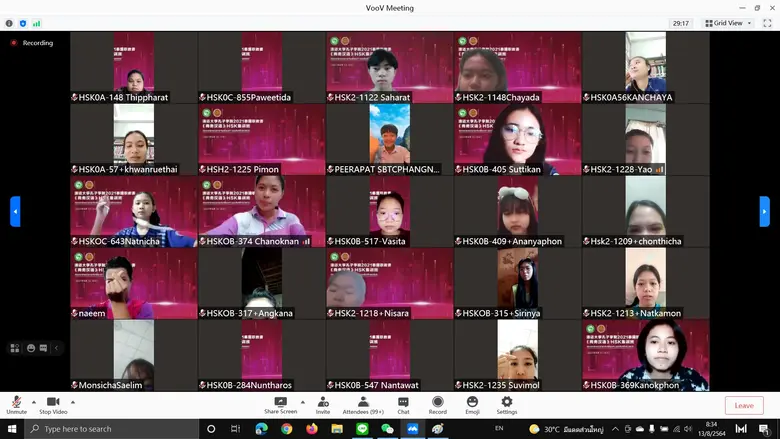Go to next page of participants
Image resolution: width=780 pixels, height=439 pixels.
765,211
